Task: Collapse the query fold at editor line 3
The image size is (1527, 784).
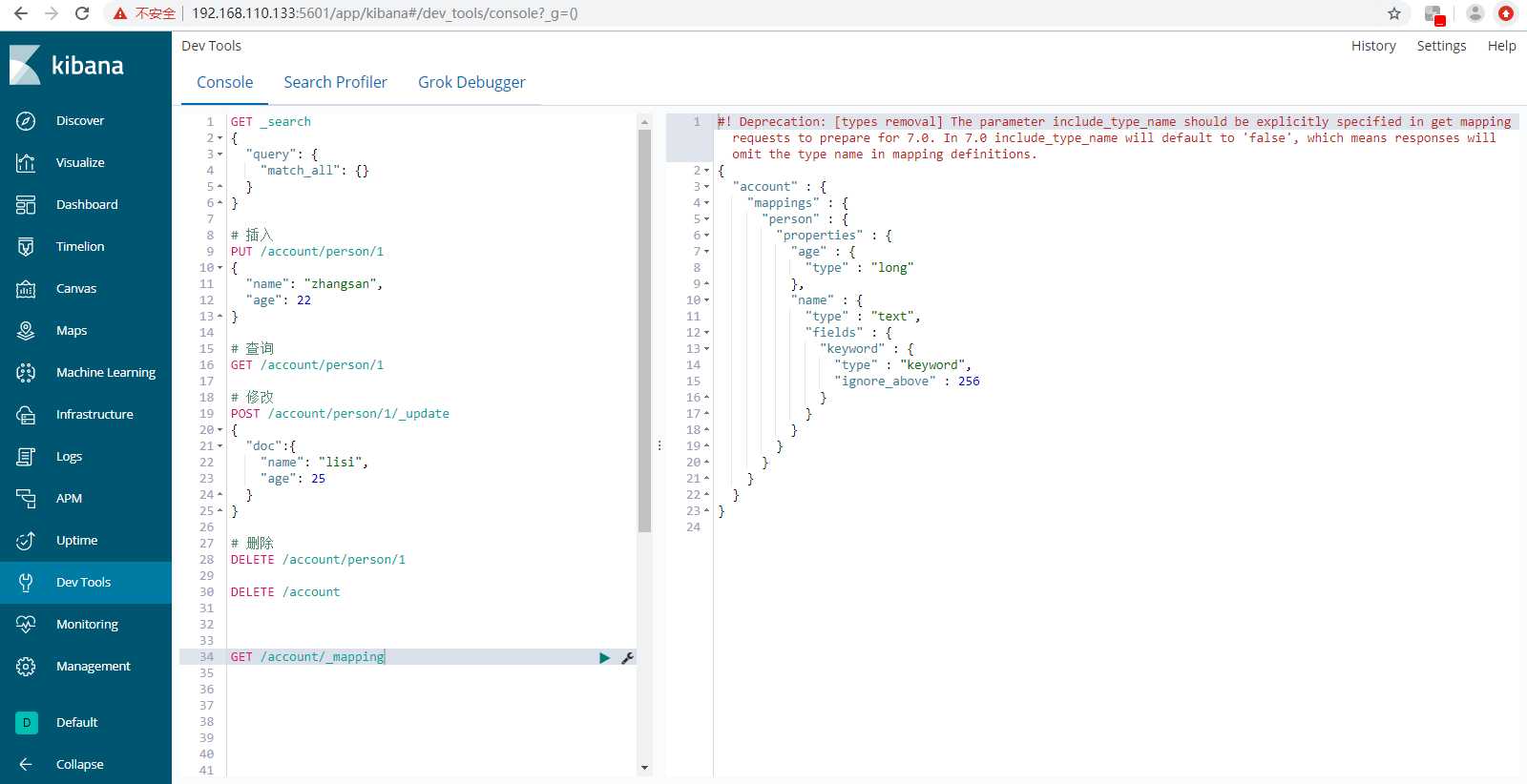Action: [220, 155]
